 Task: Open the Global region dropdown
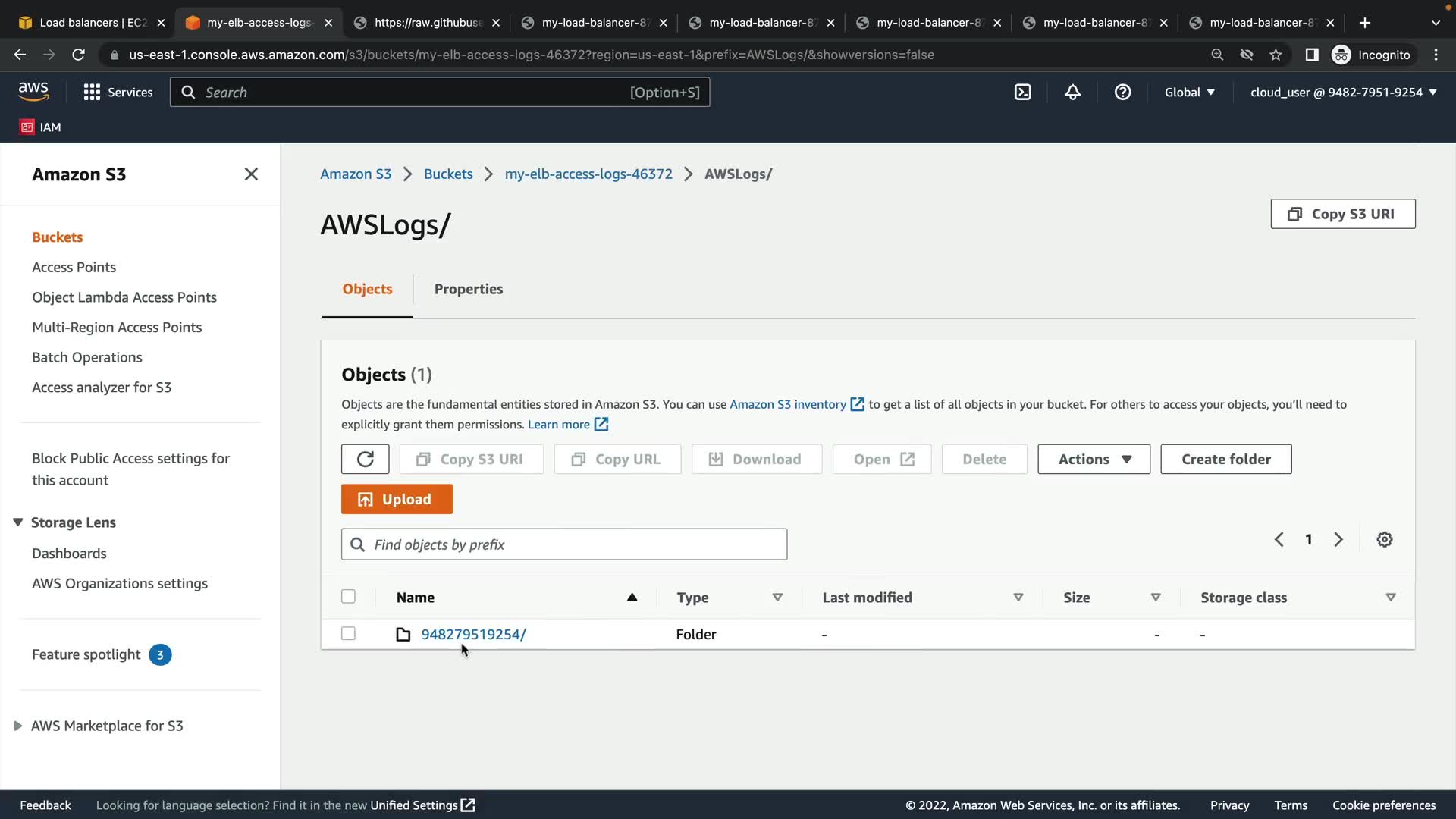point(1189,93)
